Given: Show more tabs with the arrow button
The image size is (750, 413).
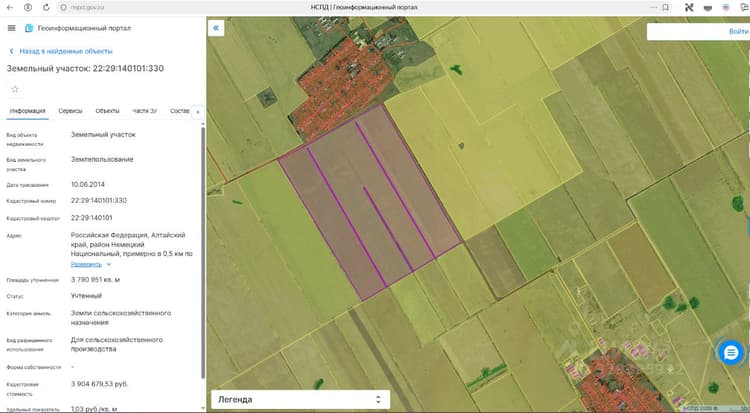Looking at the screenshot, I should pyautogui.click(x=198, y=112).
